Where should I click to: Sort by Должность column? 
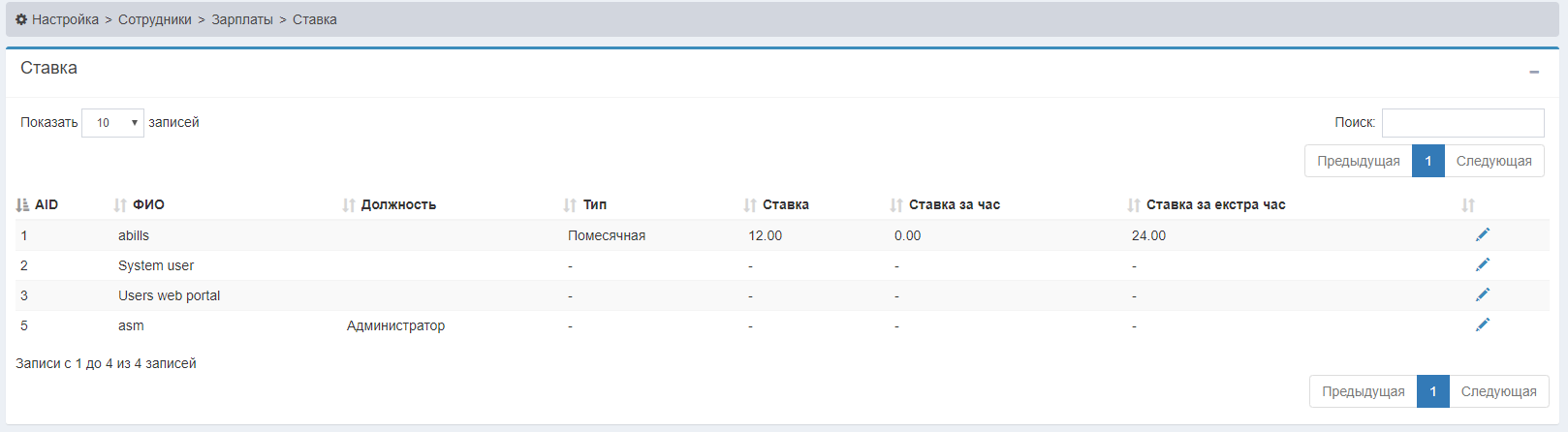point(398,204)
